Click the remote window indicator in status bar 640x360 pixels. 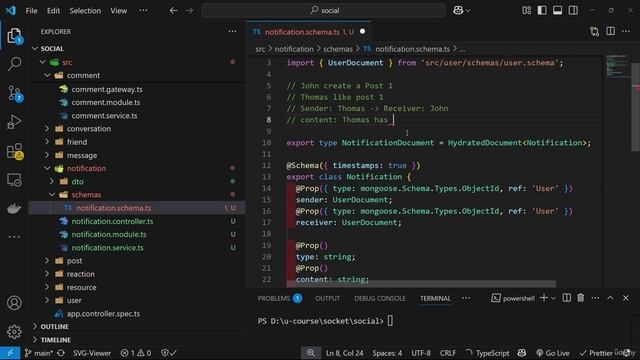10,353
